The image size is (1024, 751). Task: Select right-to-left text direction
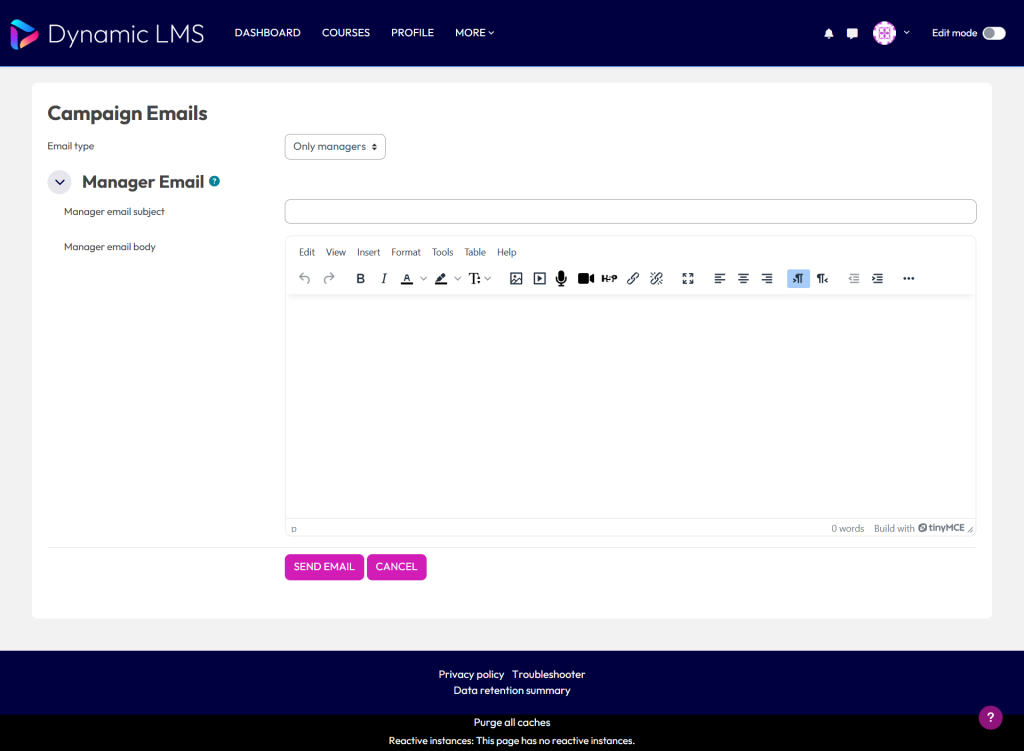coord(822,279)
